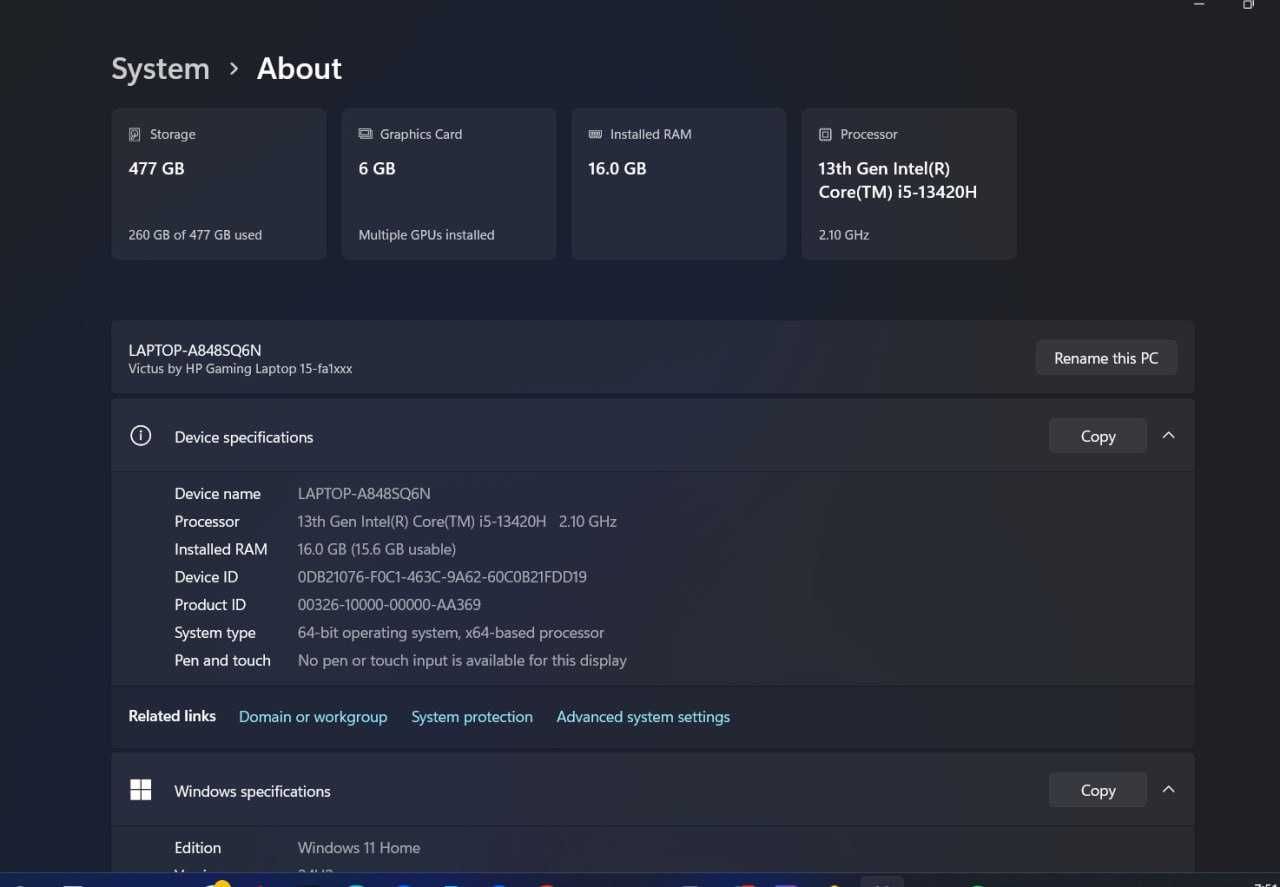
Task: Click the Processor chip icon
Action: [x=825, y=134]
